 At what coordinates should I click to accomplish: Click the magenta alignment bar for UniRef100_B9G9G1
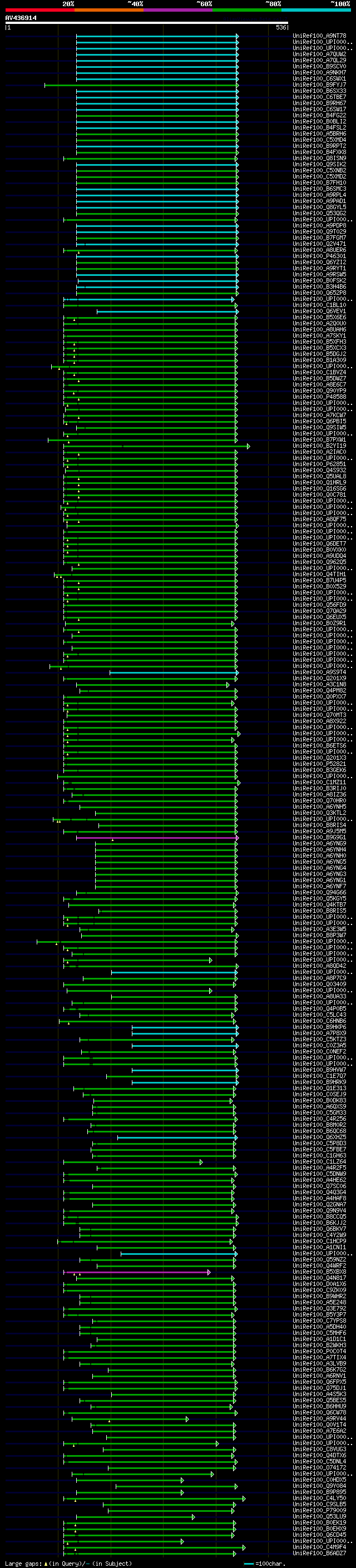coord(157,838)
